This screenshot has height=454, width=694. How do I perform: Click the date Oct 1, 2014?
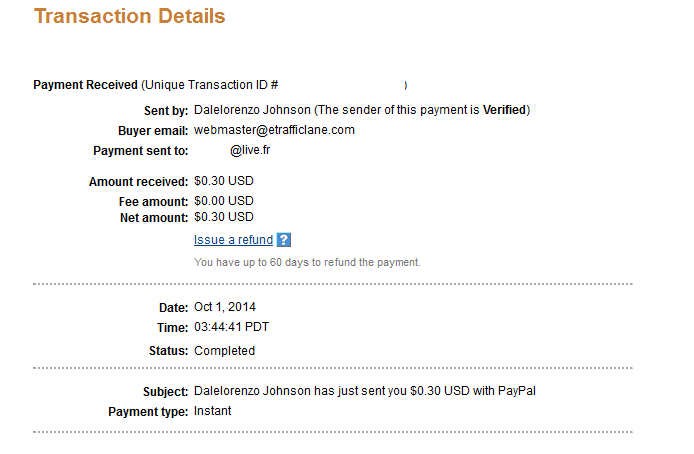pos(225,307)
